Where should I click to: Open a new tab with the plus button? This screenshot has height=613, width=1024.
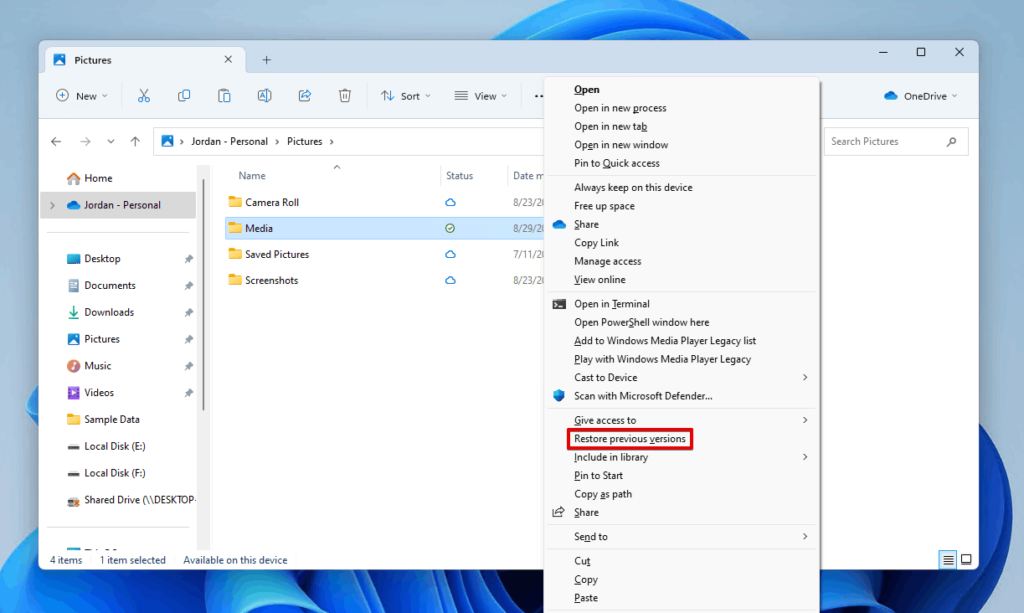[266, 60]
